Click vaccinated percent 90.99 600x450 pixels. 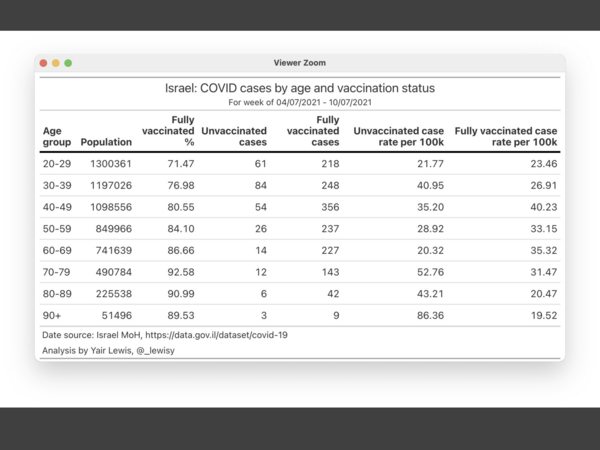tap(181, 294)
